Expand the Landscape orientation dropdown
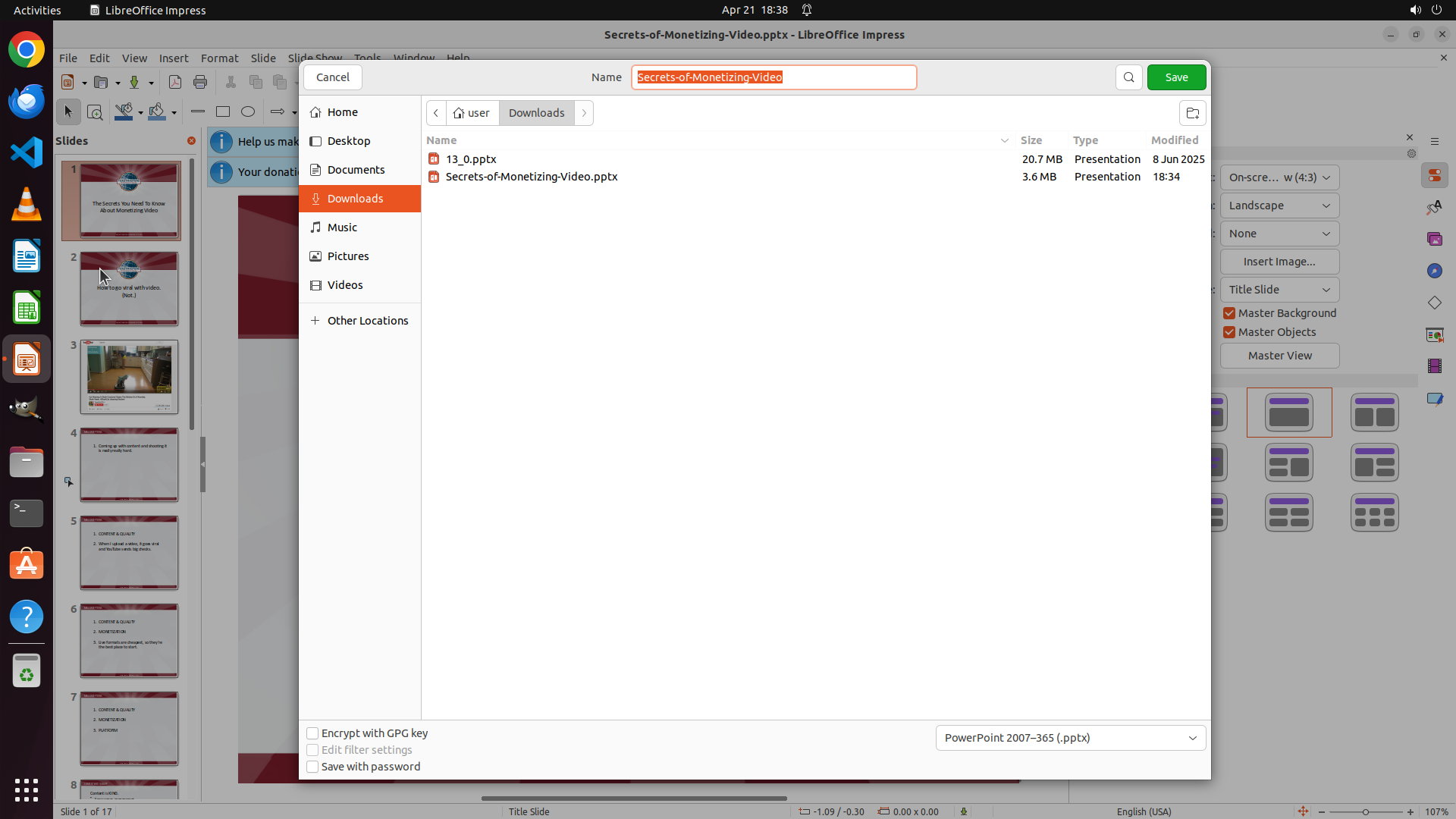 point(1279,206)
